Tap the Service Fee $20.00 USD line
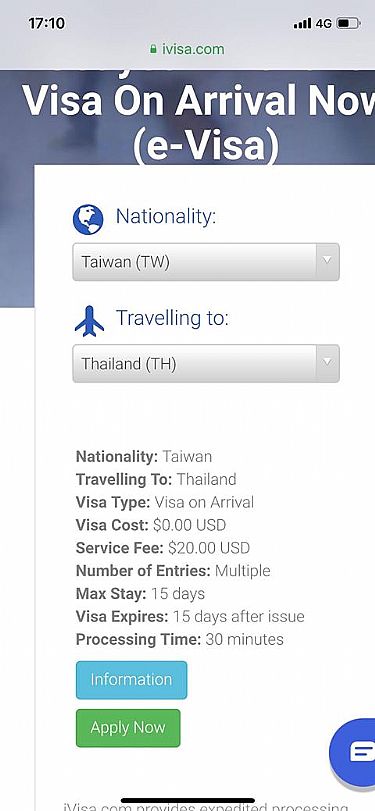Image resolution: width=375 pixels, height=811 pixels. coord(162,548)
